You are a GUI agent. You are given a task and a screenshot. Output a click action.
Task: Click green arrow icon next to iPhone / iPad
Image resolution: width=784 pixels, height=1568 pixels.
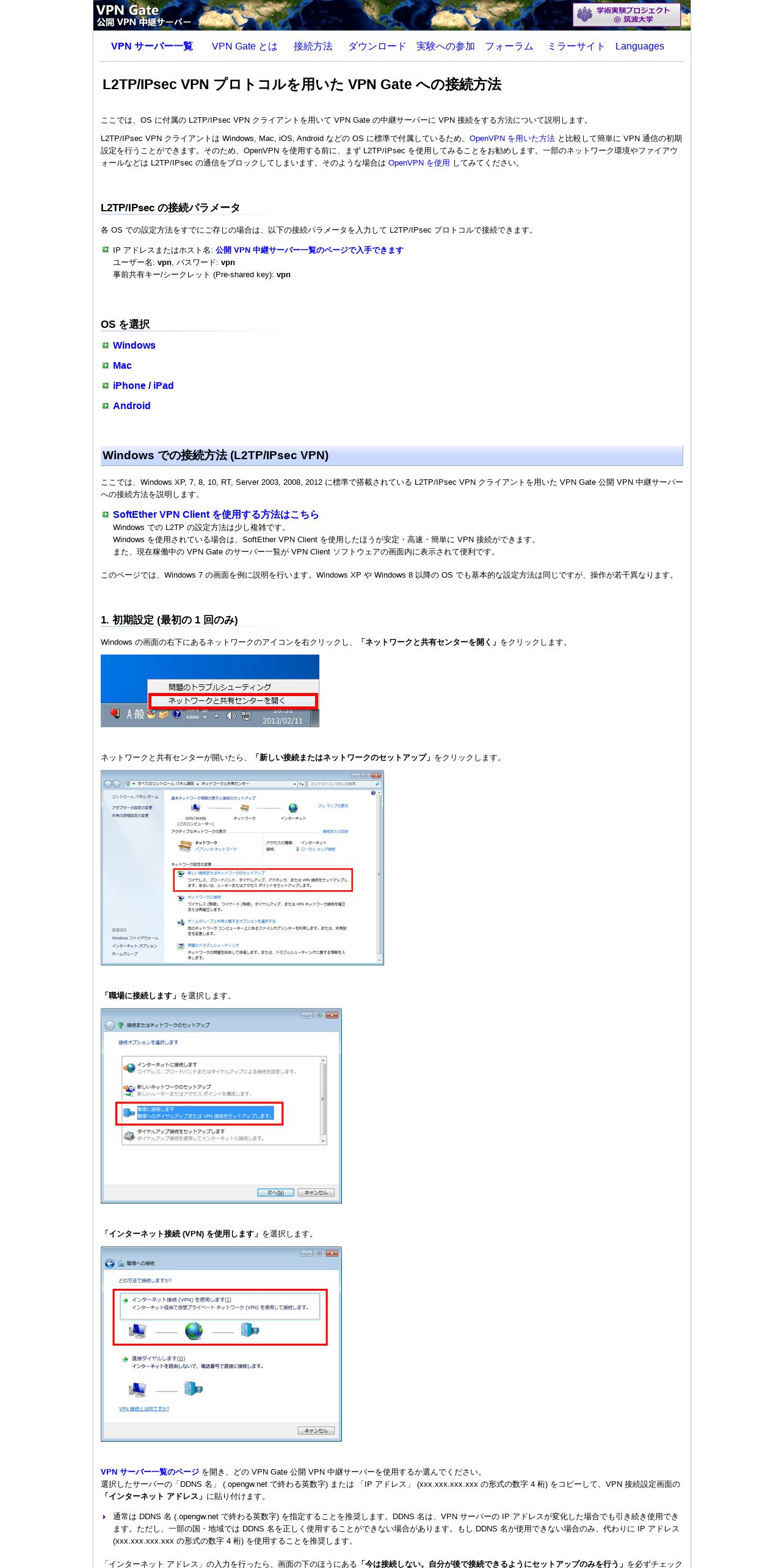(105, 386)
